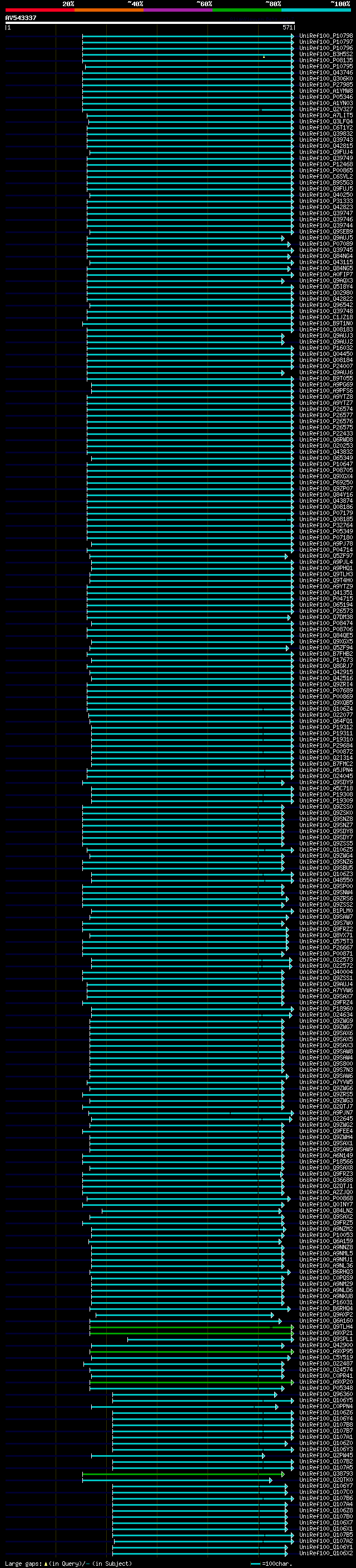The width and height of the screenshot is (356, 1568).
Task: Click the green alignment bar for UniRef100_Q38793
Action: click(183, 1473)
